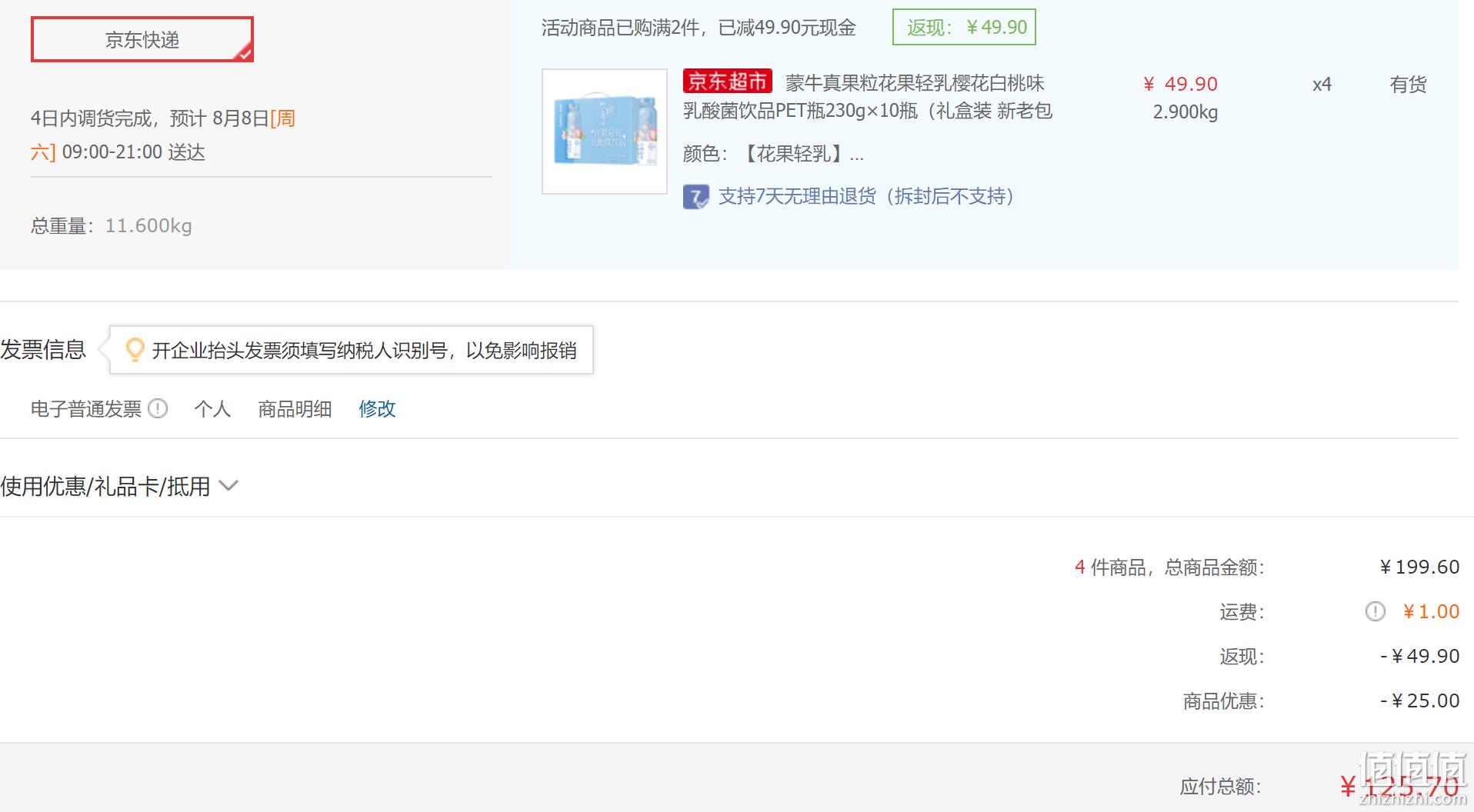Screen dimensions: 1474x812
Task: Click the 总商品金额 ¥199.60 value
Action: pyautogui.click(x=1419, y=567)
